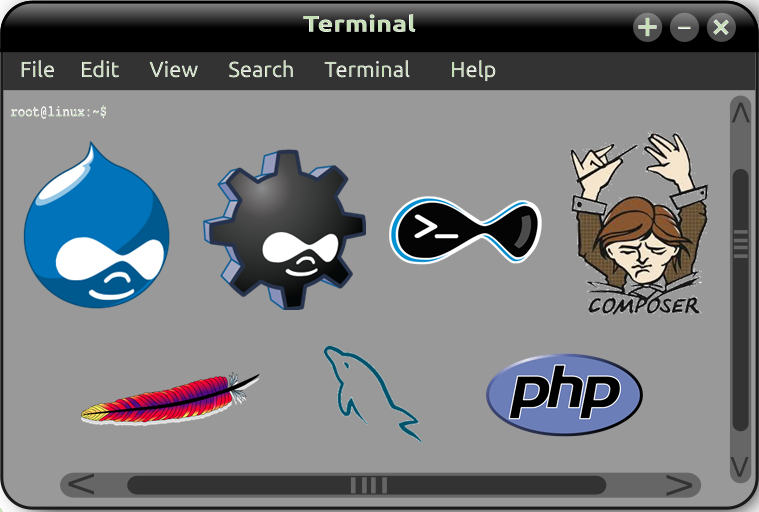
Task: Click the horizontal scrollbar left arrow
Action: [81, 484]
